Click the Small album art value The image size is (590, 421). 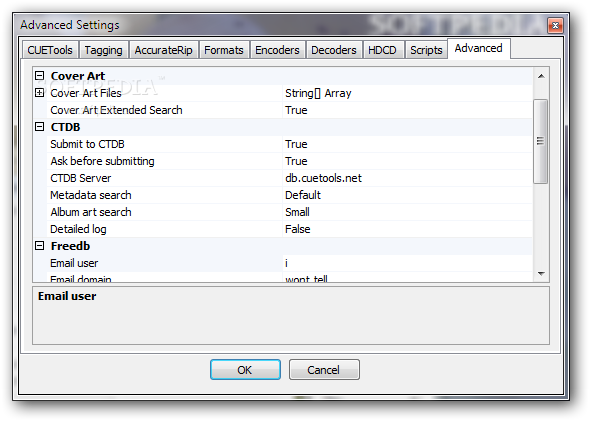(408, 212)
